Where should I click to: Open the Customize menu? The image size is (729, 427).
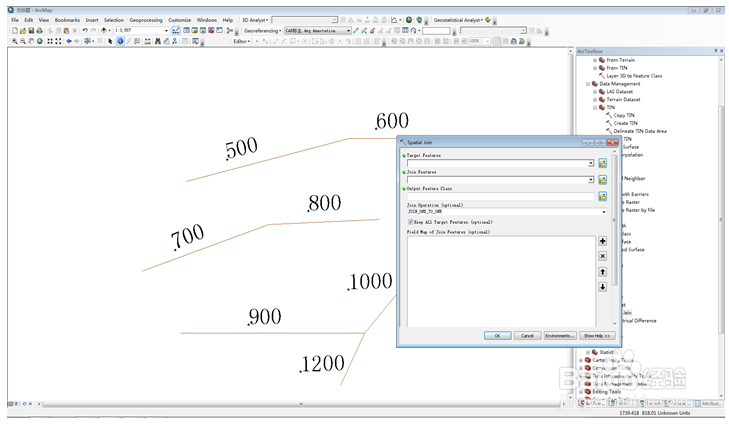(x=179, y=20)
